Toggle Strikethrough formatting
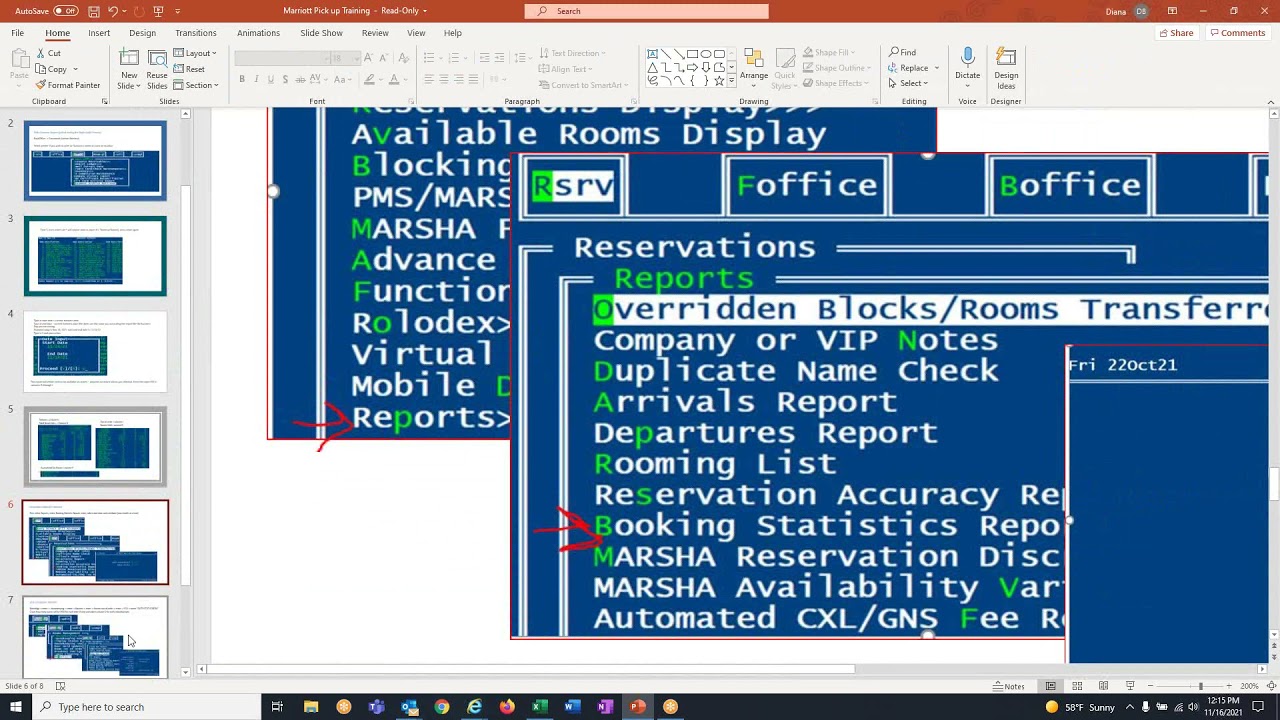 [x=301, y=80]
